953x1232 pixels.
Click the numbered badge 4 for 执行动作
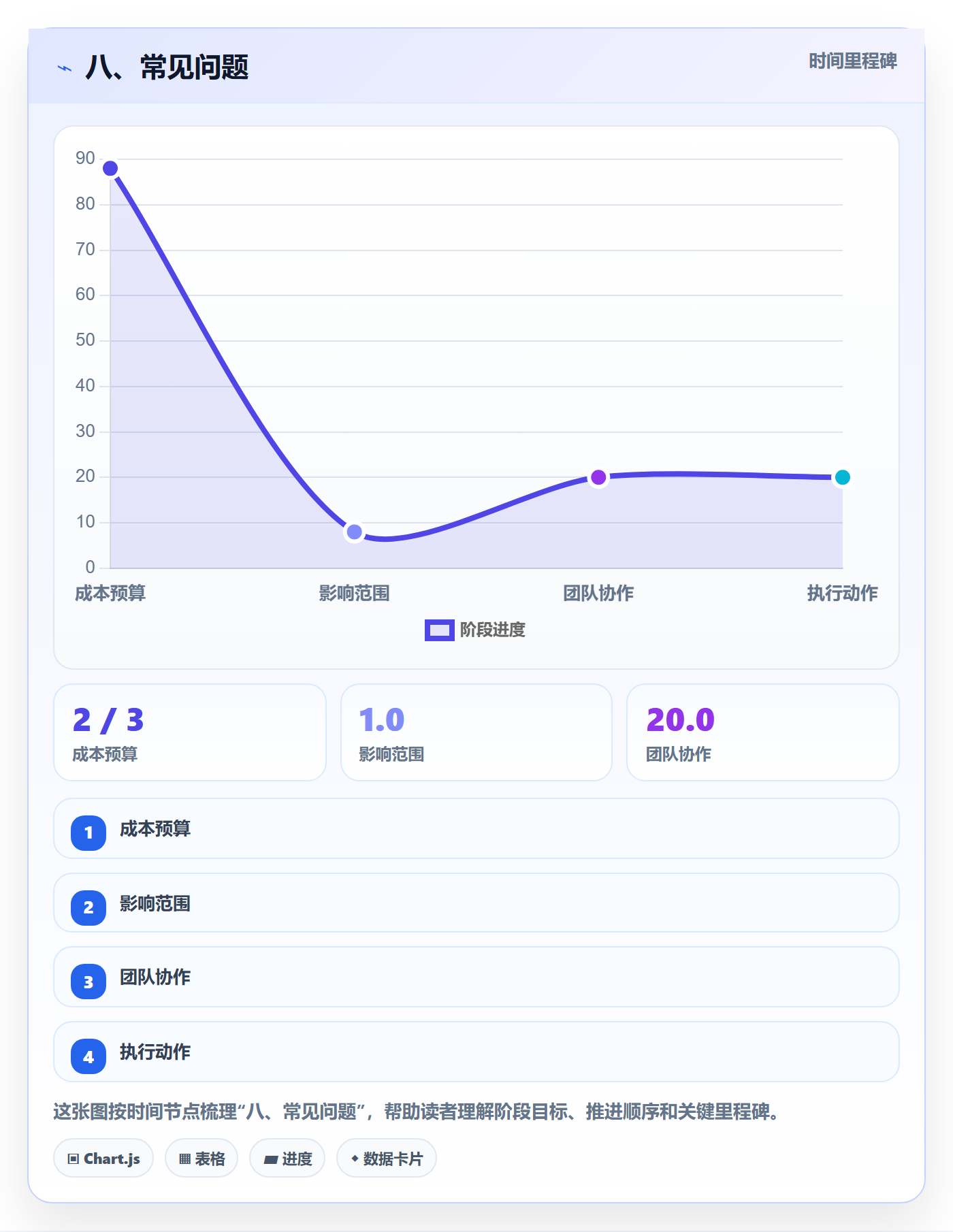(88, 1056)
